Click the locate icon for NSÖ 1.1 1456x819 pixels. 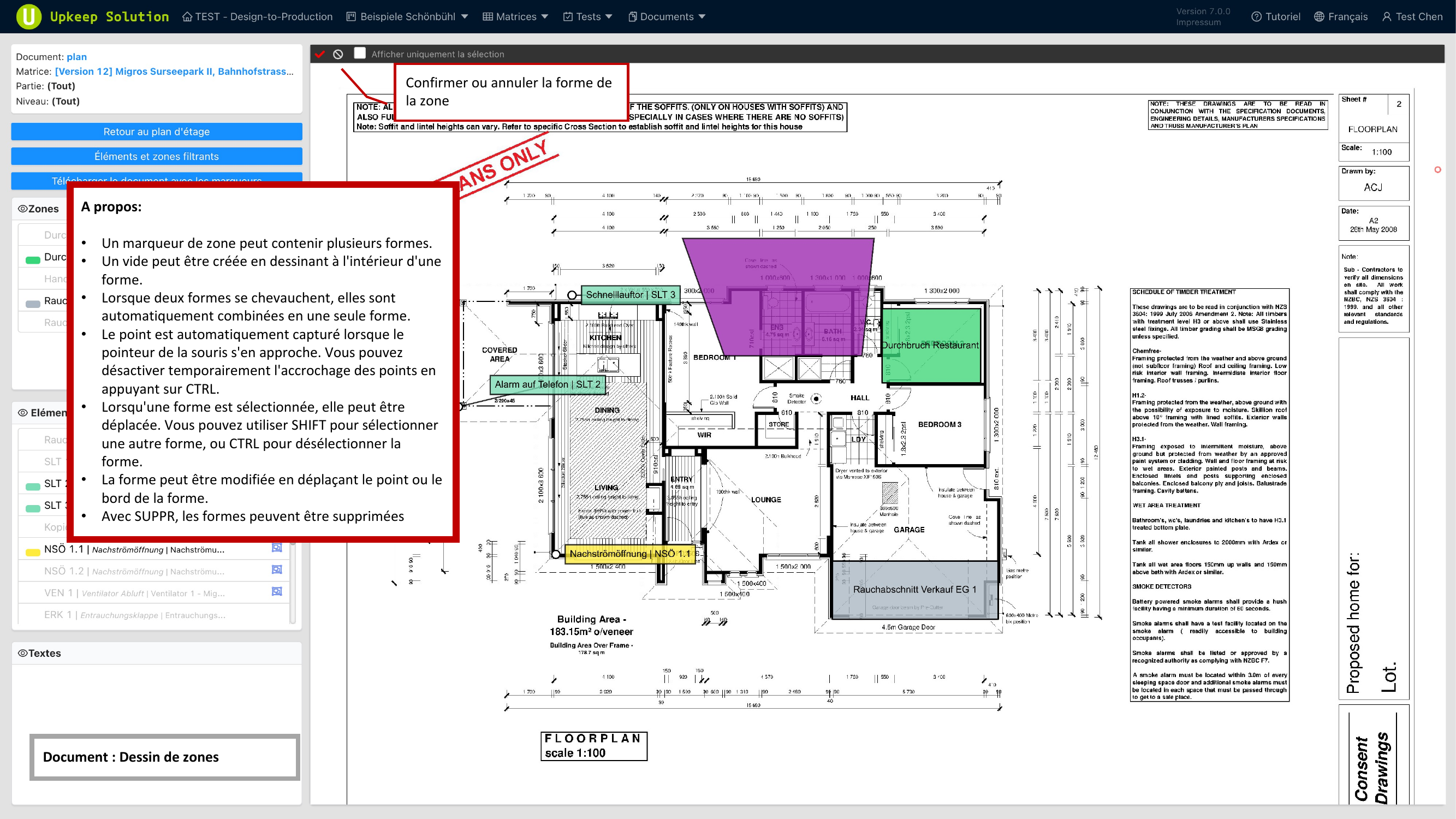pyautogui.click(x=277, y=548)
